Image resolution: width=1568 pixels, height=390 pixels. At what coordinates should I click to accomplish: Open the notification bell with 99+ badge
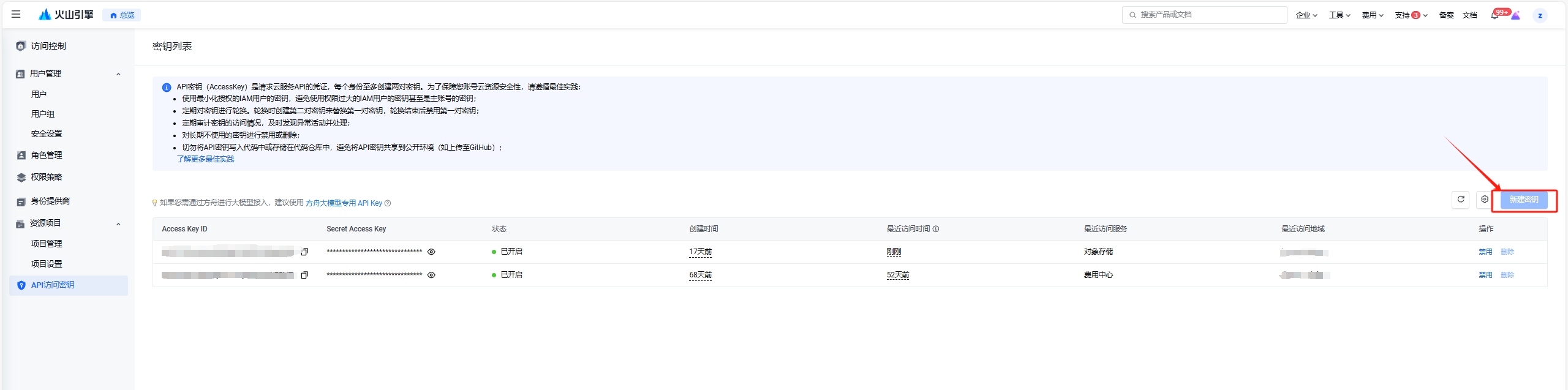pyautogui.click(x=1494, y=15)
